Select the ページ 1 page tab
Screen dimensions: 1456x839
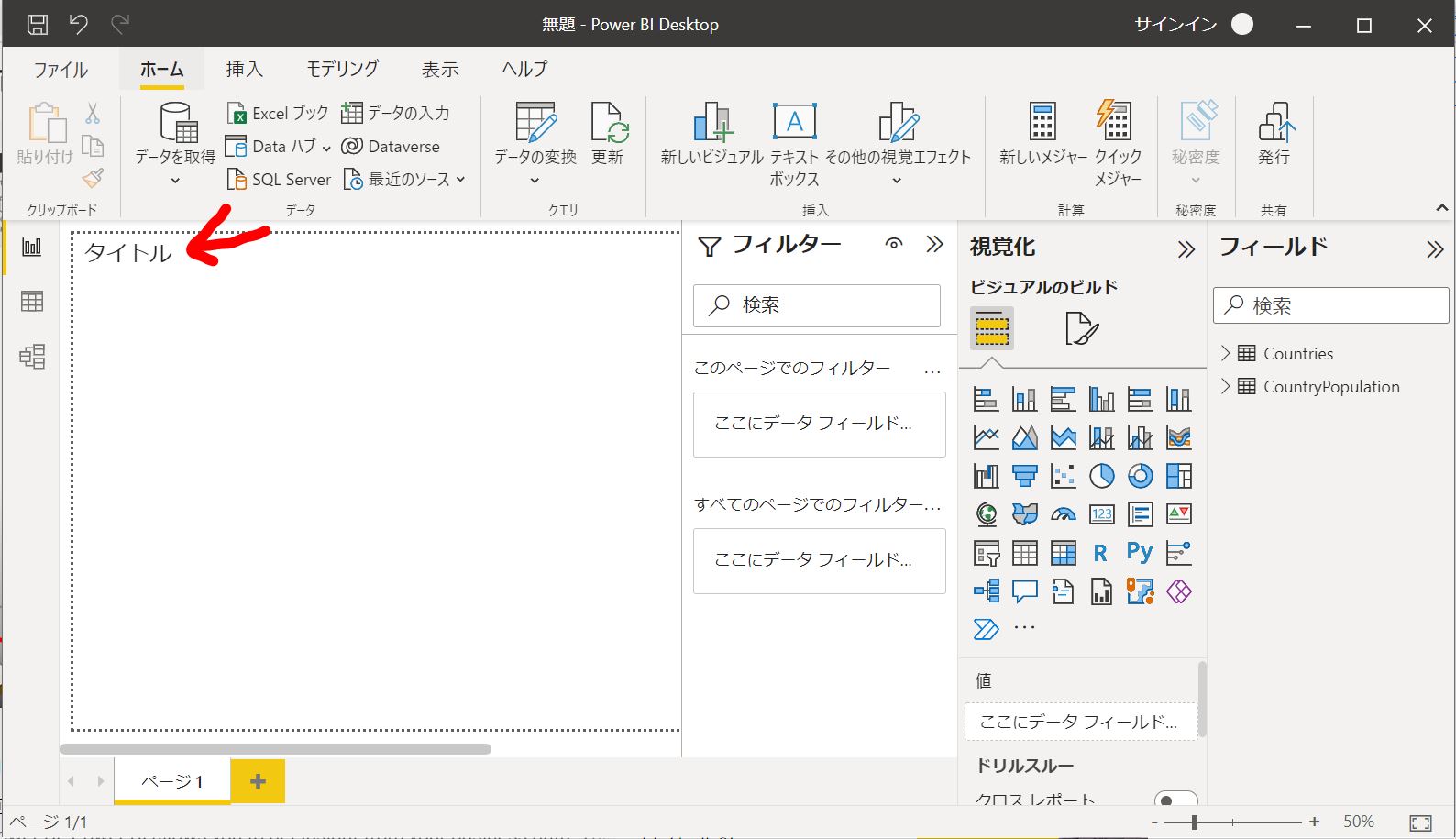171,781
